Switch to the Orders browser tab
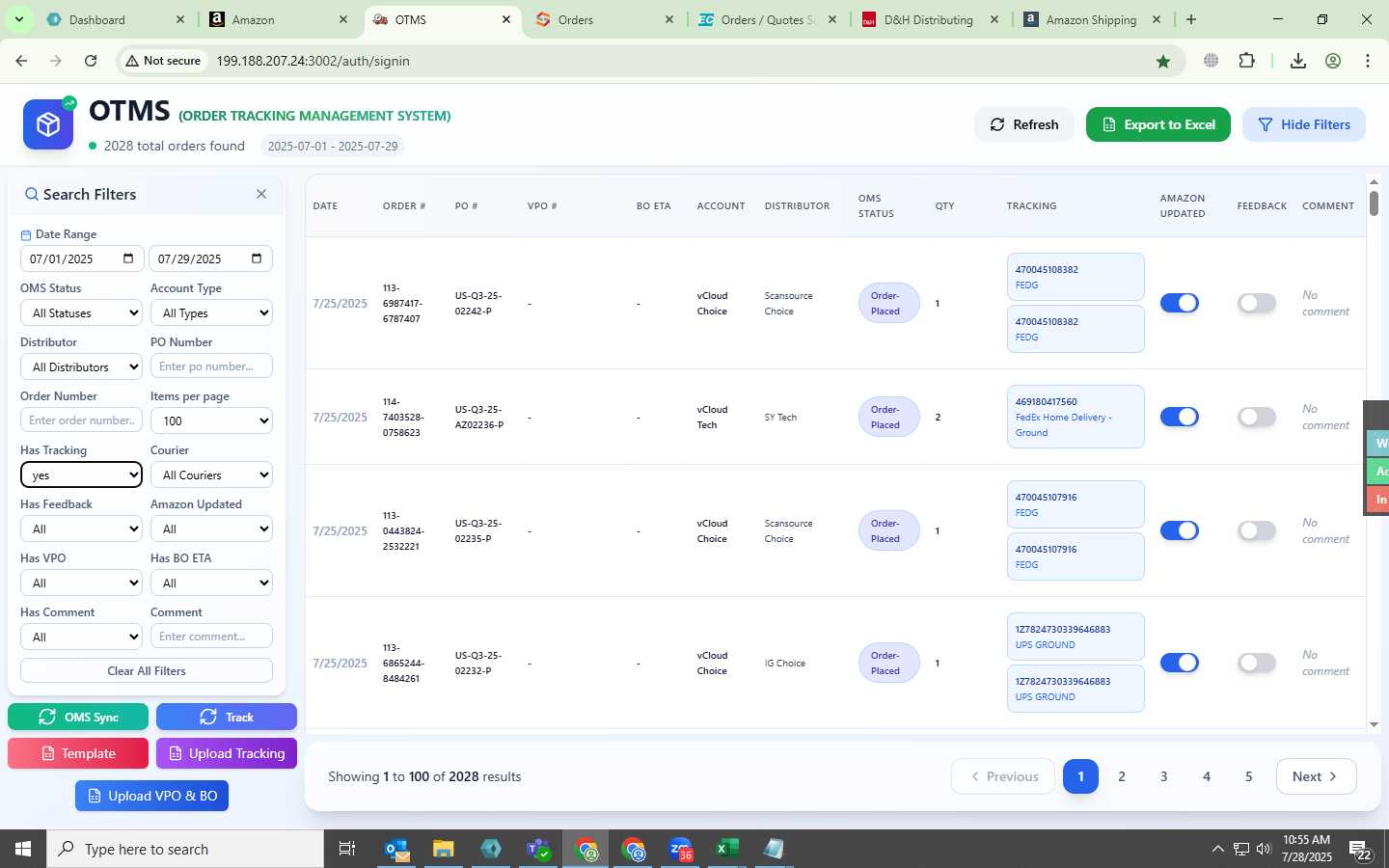1389x868 pixels. pyautogui.click(x=604, y=19)
